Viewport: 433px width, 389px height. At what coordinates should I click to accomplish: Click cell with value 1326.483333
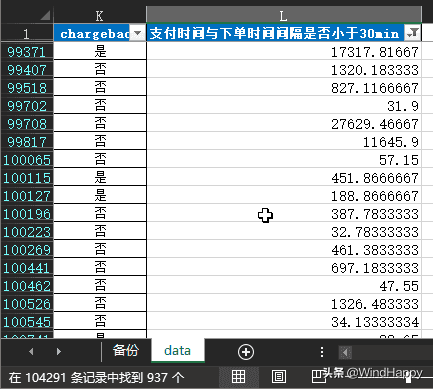[284, 304]
